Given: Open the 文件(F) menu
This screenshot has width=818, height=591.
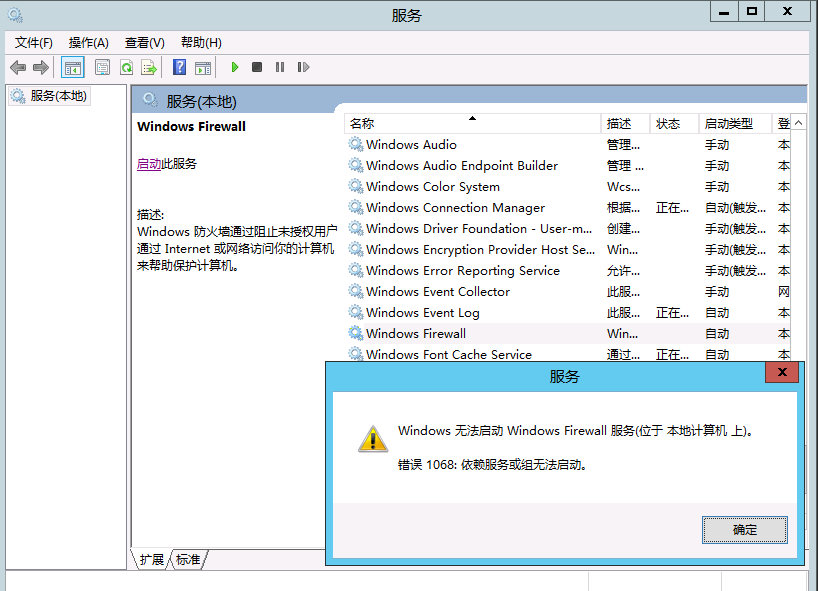Looking at the screenshot, I should (x=33, y=43).
